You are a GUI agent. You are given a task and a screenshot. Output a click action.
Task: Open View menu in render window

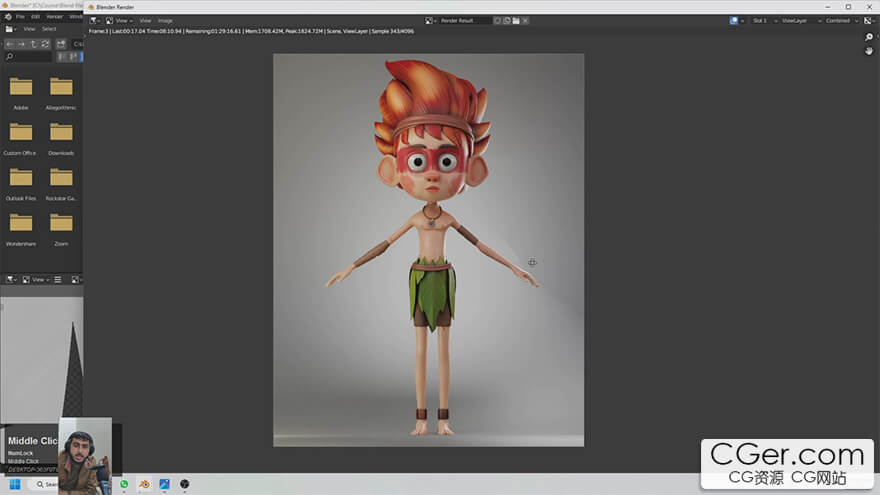coord(145,21)
